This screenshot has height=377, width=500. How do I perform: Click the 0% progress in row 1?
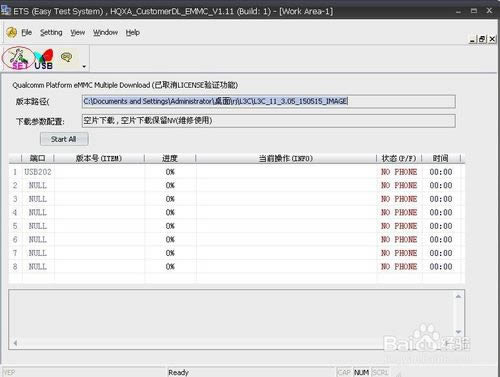(170, 172)
